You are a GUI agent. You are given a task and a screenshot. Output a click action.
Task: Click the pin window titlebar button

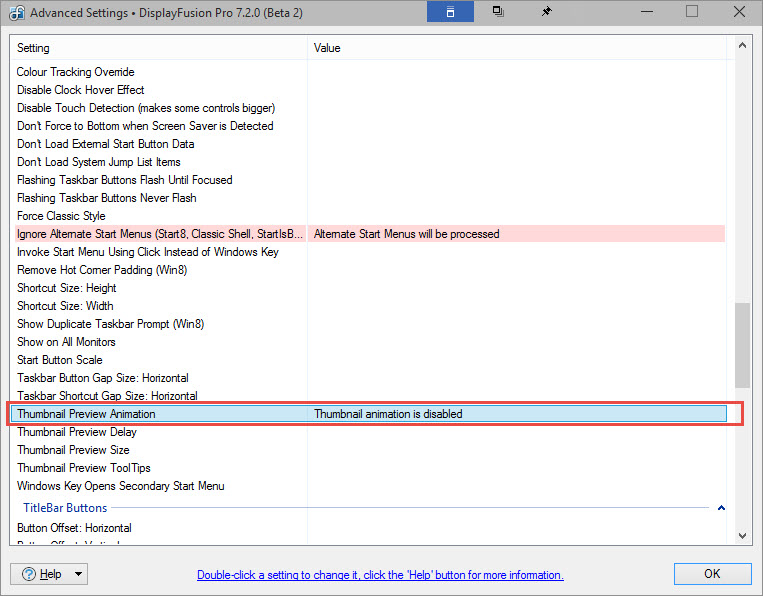[x=546, y=12]
